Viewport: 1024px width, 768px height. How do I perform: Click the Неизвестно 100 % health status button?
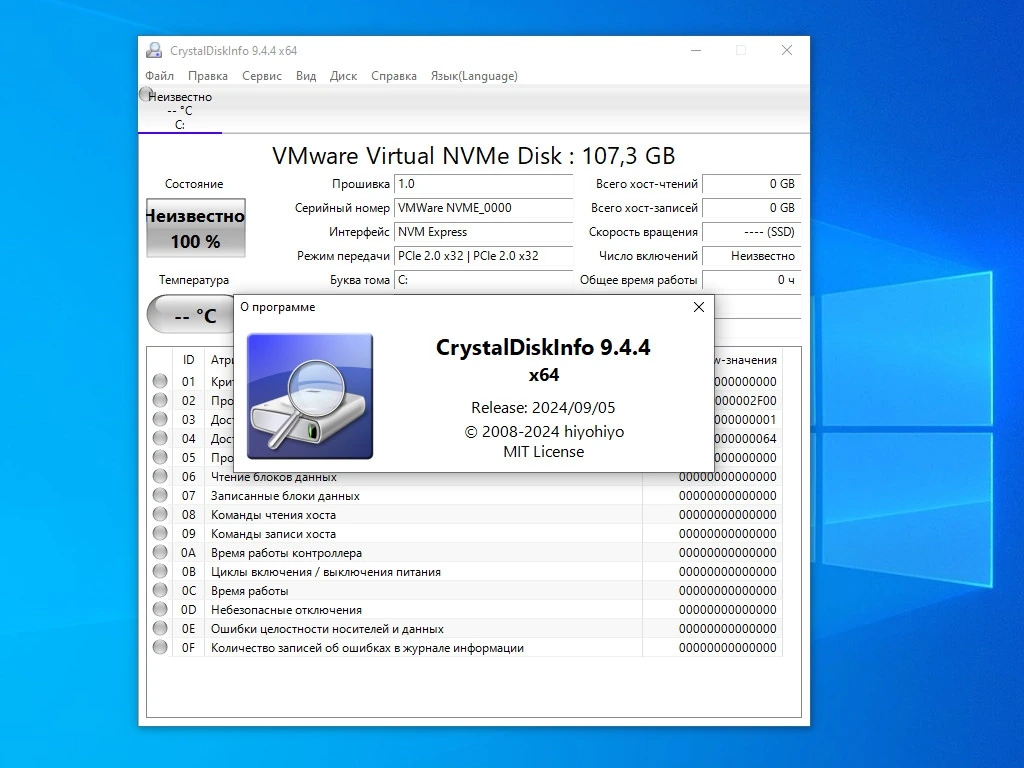pyautogui.click(x=196, y=228)
